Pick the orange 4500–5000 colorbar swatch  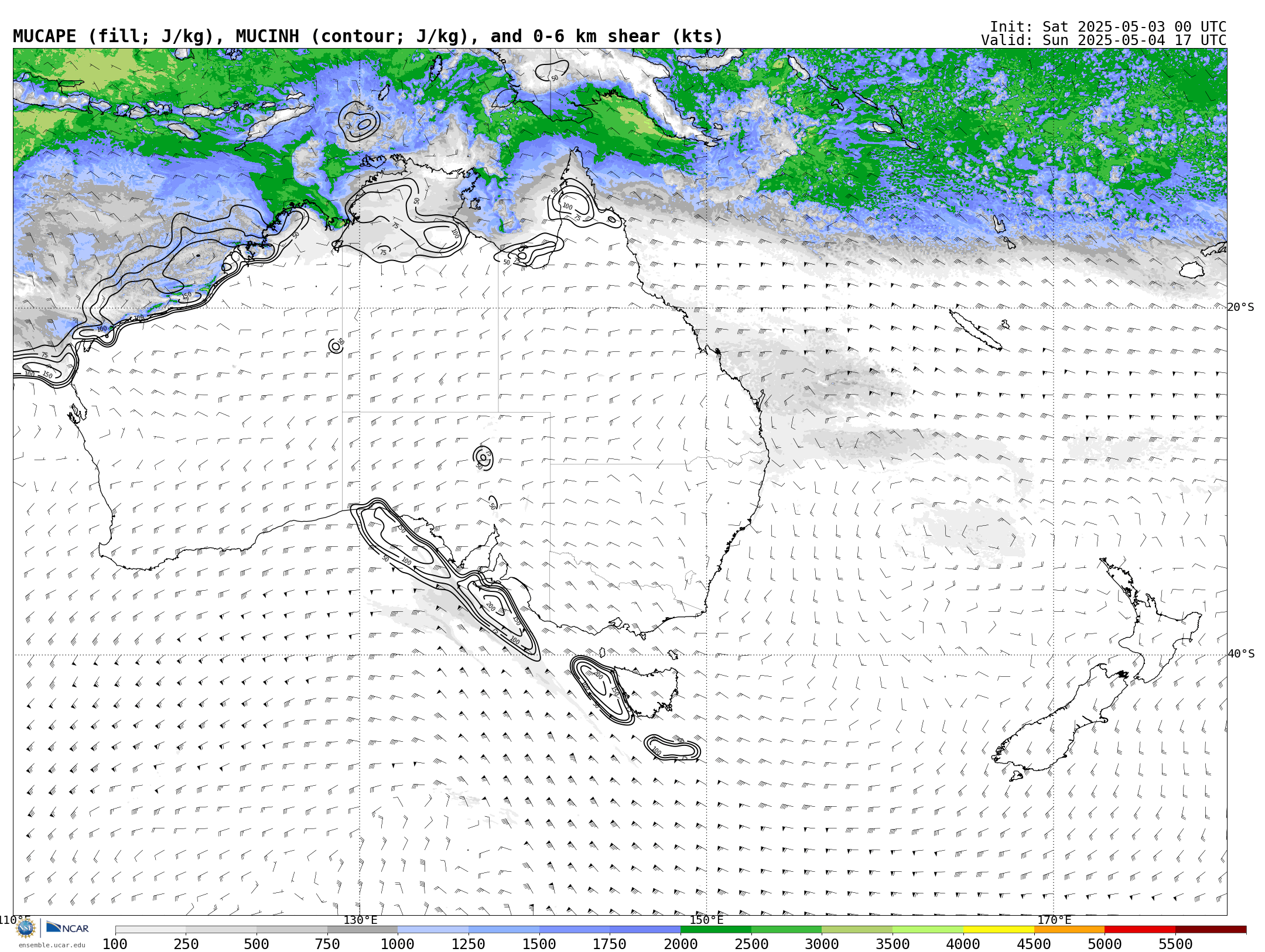[x=1069, y=930]
